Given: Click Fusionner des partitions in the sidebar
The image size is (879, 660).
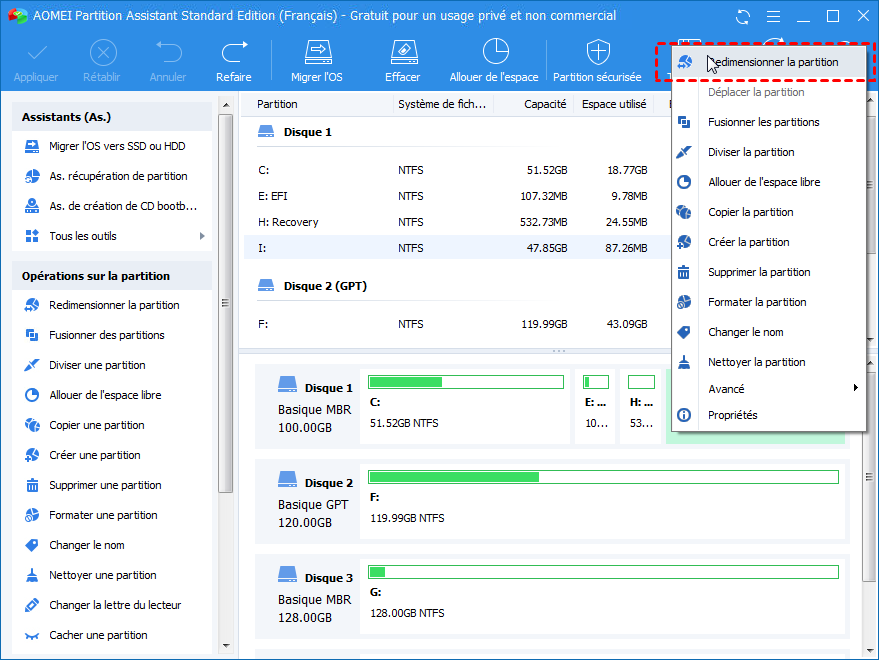Looking at the screenshot, I should [x=107, y=335].
